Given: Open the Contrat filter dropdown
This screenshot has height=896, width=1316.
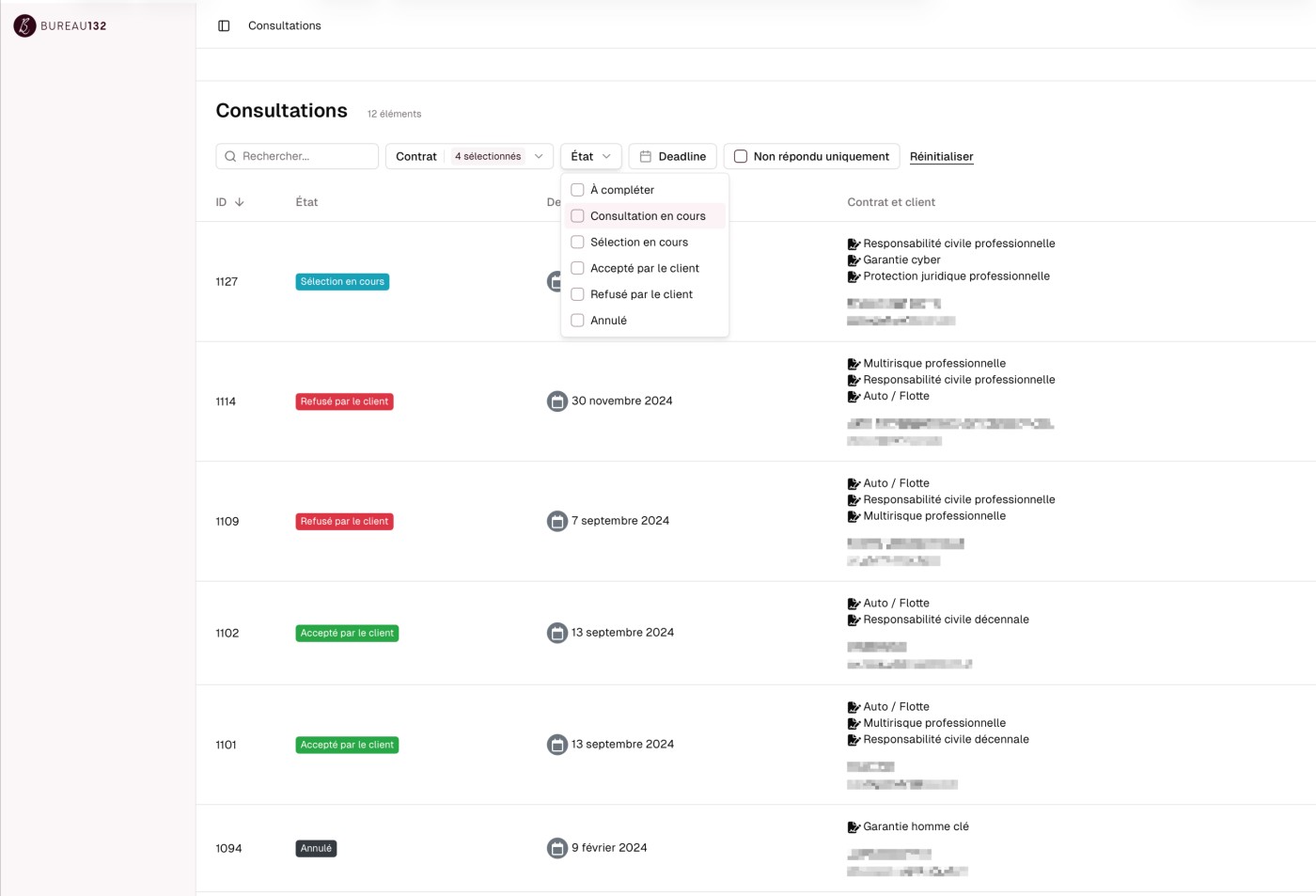Looking at the screenshot, I should point(416,156).
